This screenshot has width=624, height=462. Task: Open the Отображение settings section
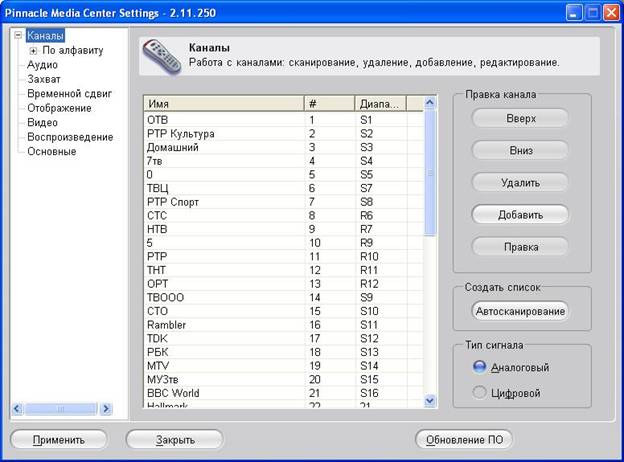(59, 108)
